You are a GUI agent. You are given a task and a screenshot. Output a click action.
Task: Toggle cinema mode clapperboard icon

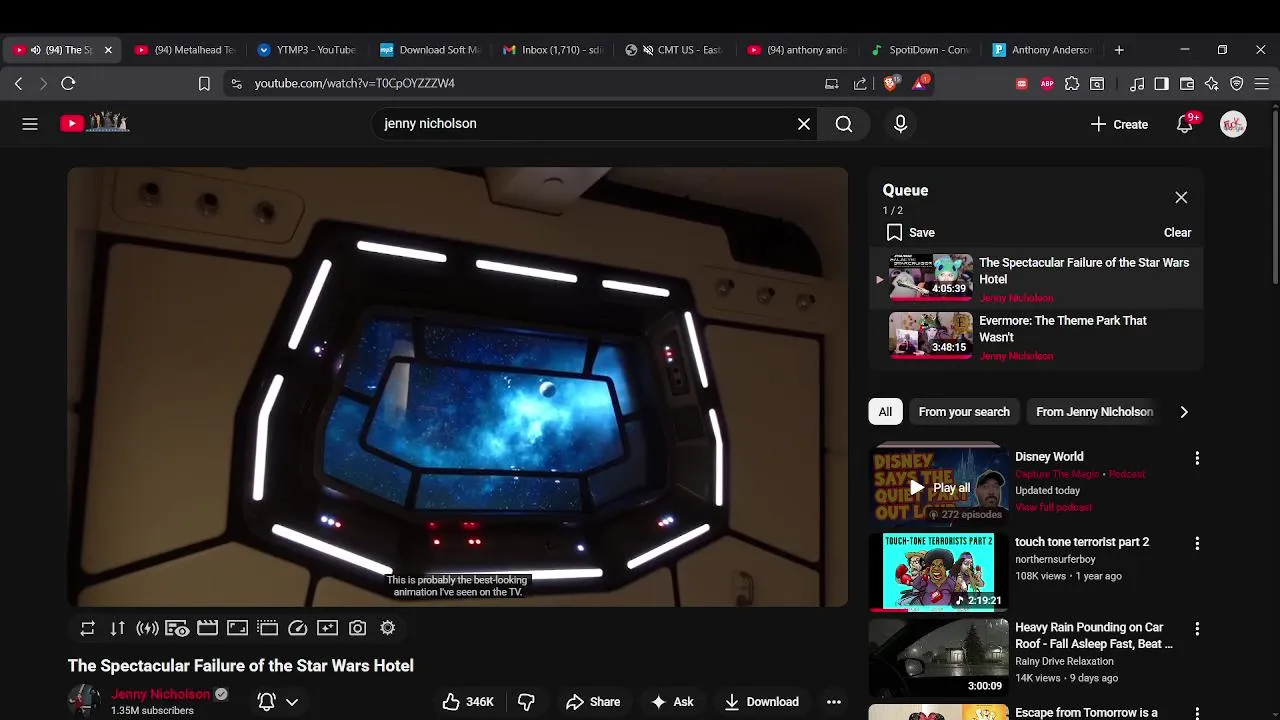(207, 628)
